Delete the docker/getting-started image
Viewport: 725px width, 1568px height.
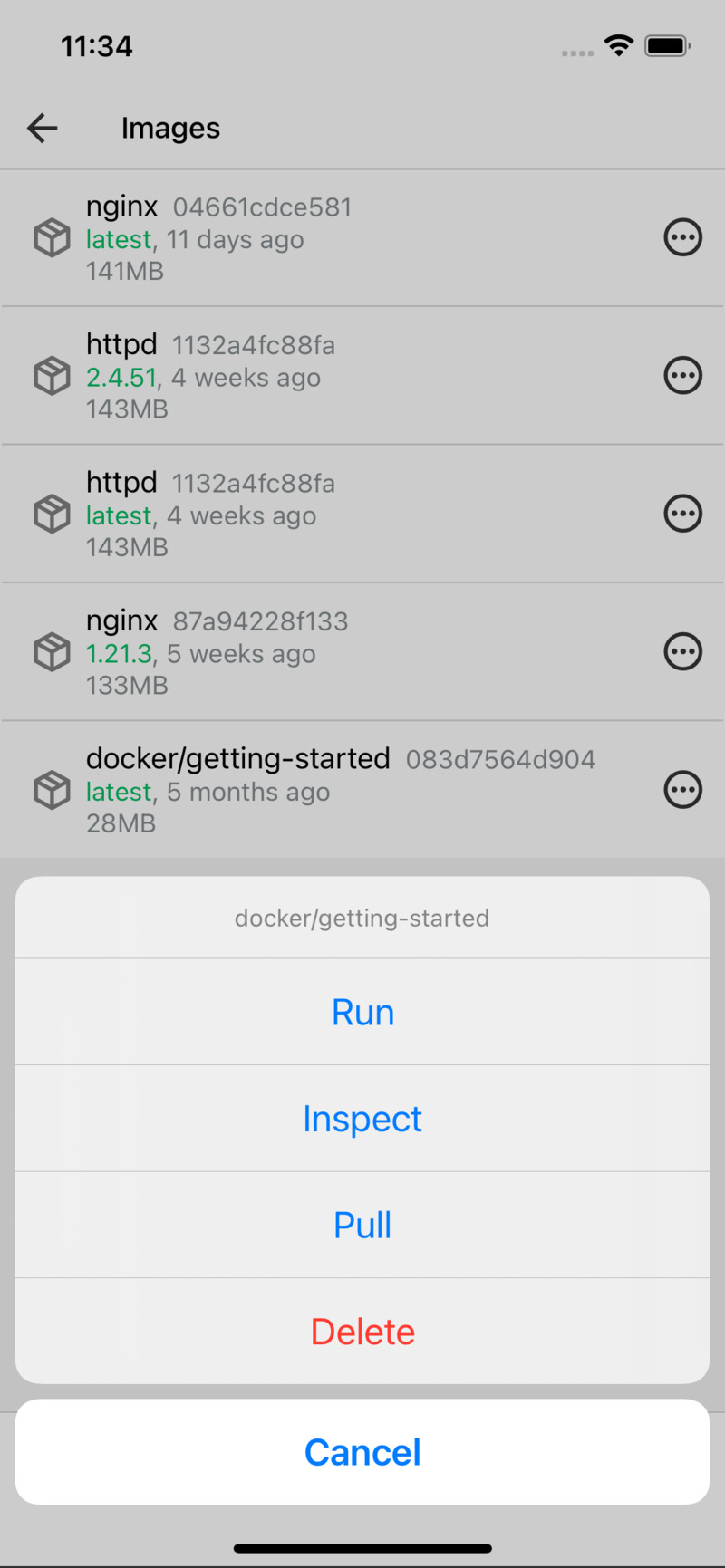click(362, 1332)
